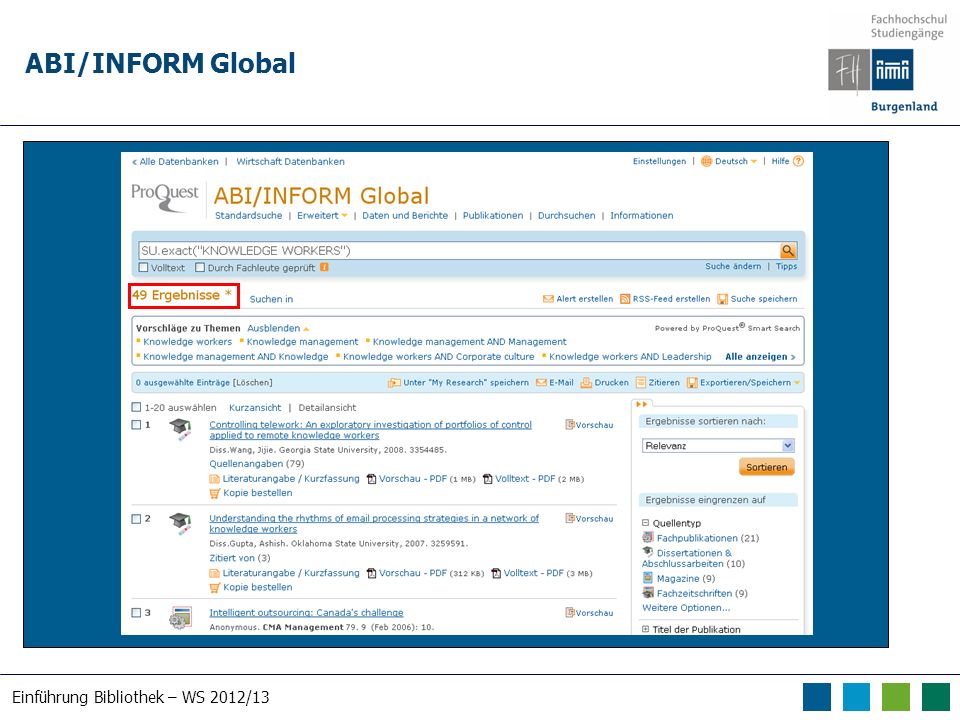Open Publikationen navigation item
The height and width of the screenshot is (720, 960).
[493, 216]
